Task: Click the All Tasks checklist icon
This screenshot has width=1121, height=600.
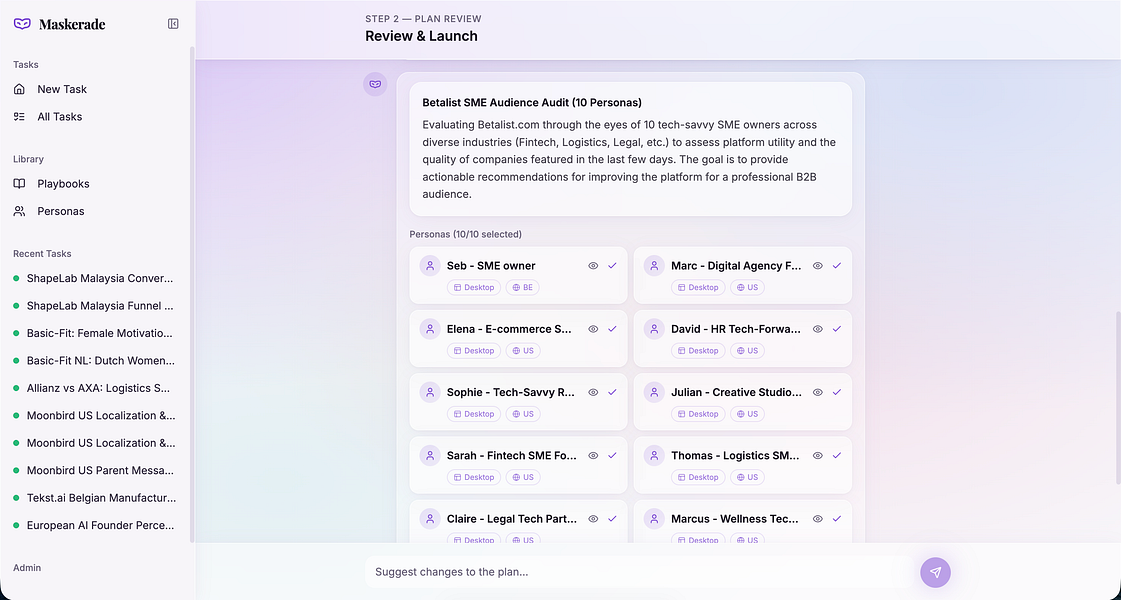Action: tap(19, 117)
